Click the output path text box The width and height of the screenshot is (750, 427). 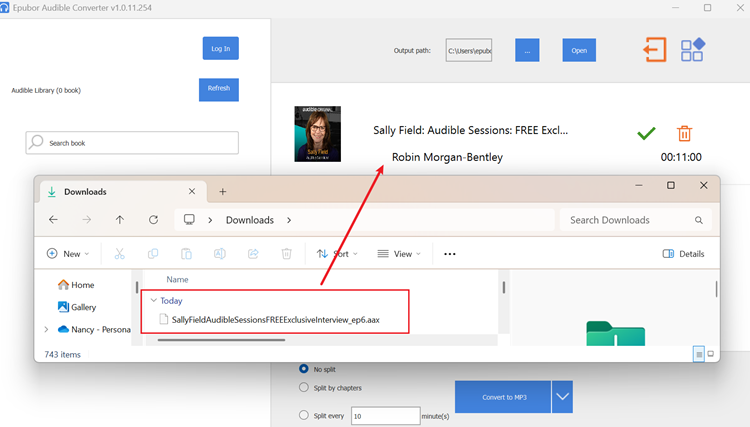coord(469,50)
